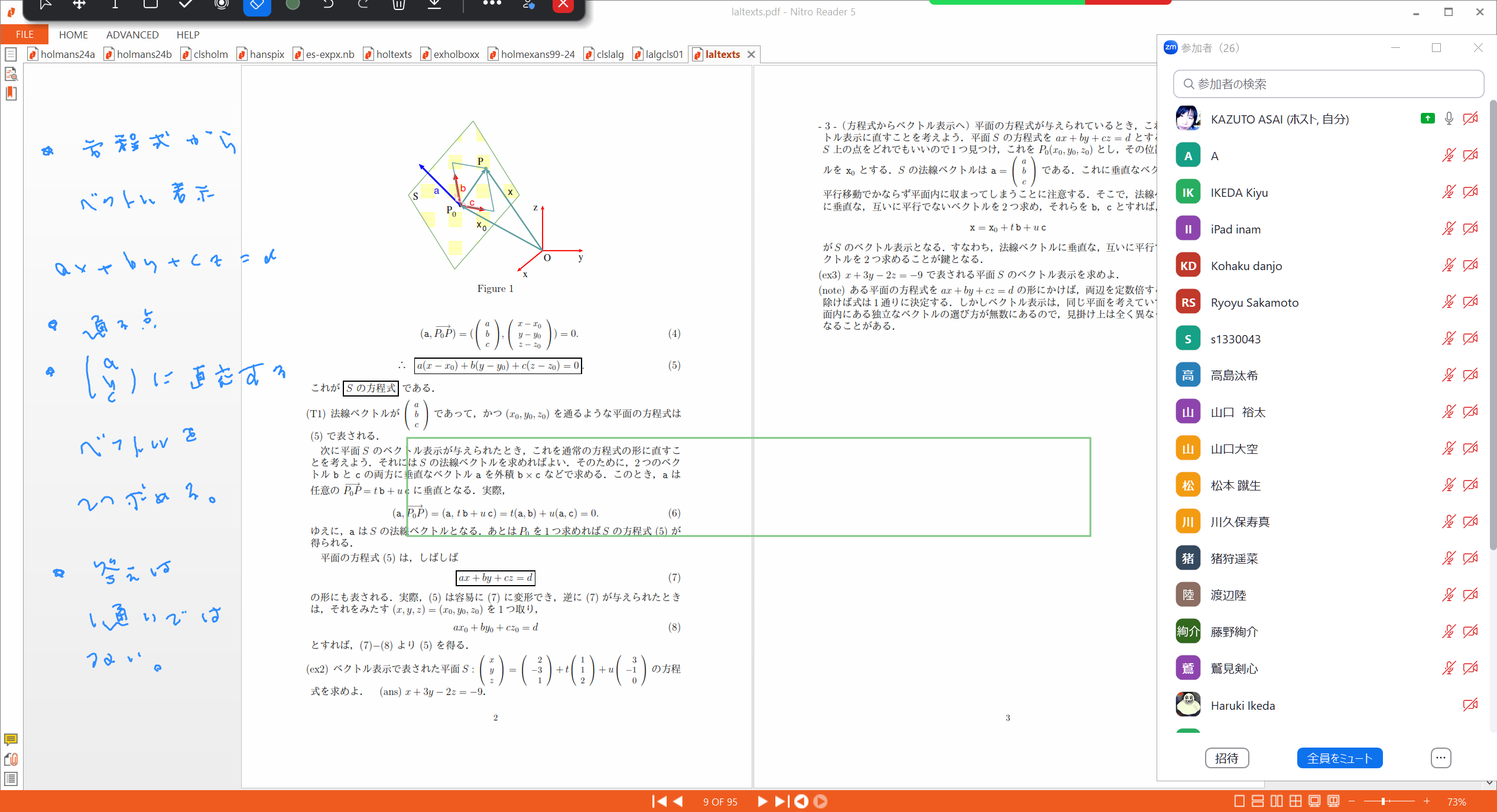Select single page view layout
1497x812 pixels.
(x=1239, y=801)
